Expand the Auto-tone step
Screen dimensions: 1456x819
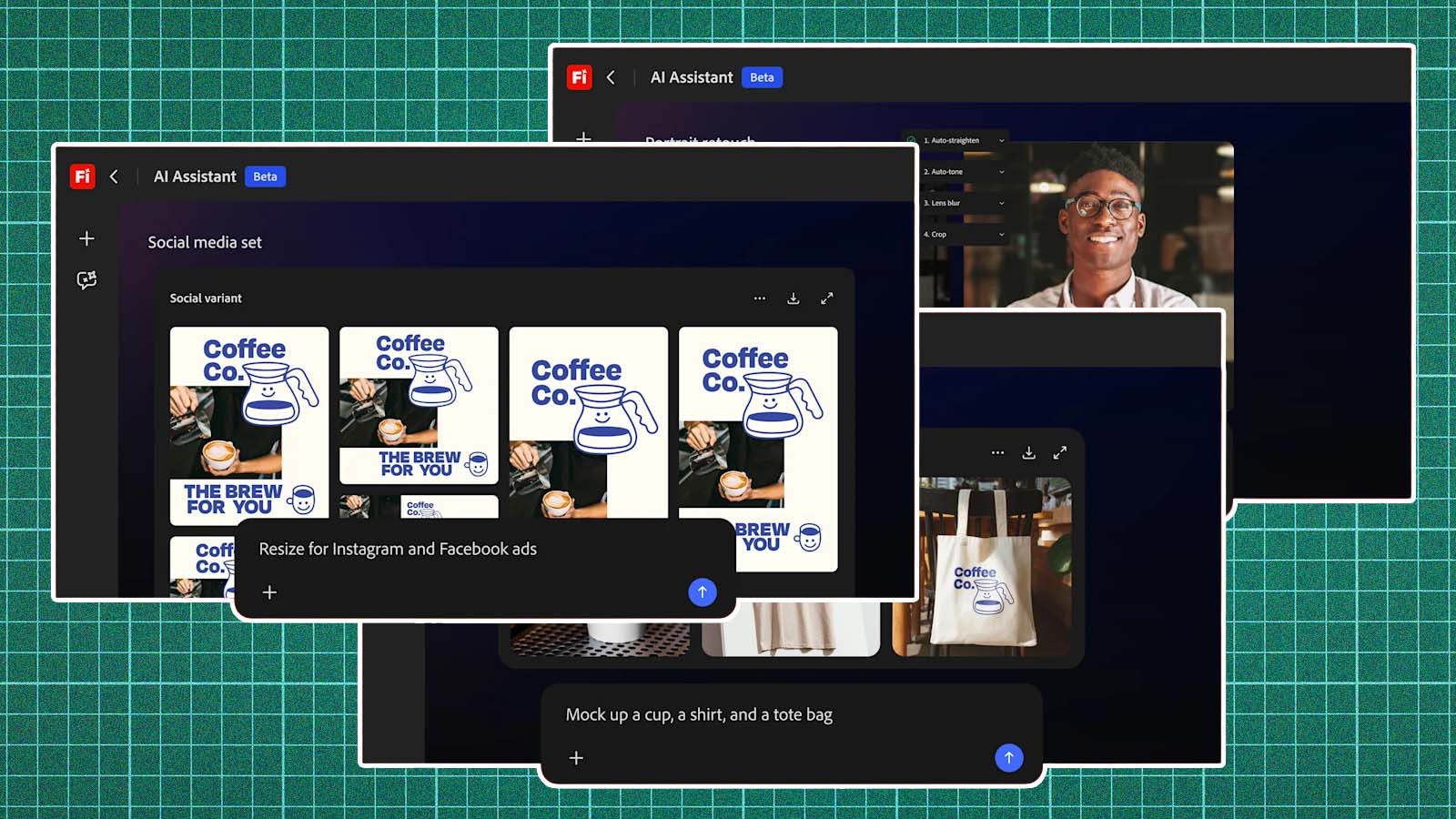tap(1001, 171)
